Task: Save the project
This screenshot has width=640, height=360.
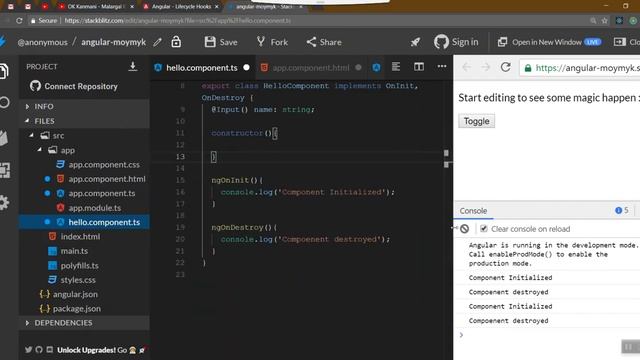Action: coord(221,42)
